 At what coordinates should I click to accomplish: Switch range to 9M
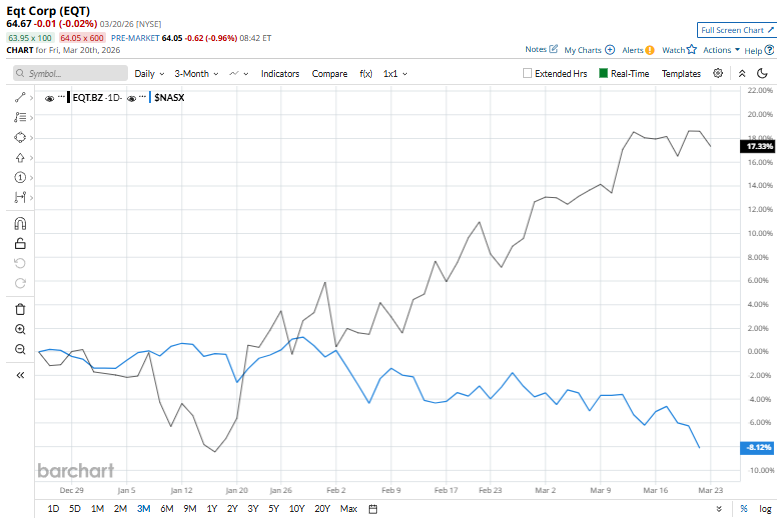point(190,509)
